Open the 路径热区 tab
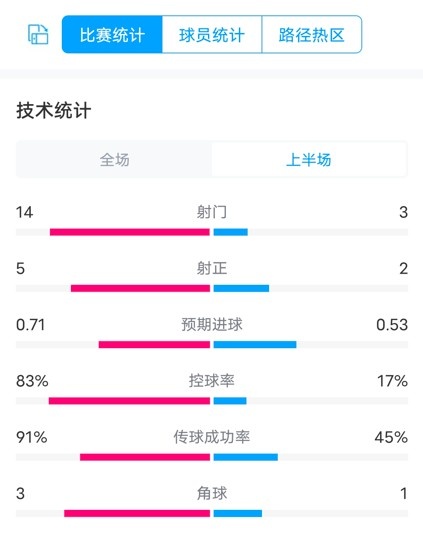423x539 pixels. 312,34
